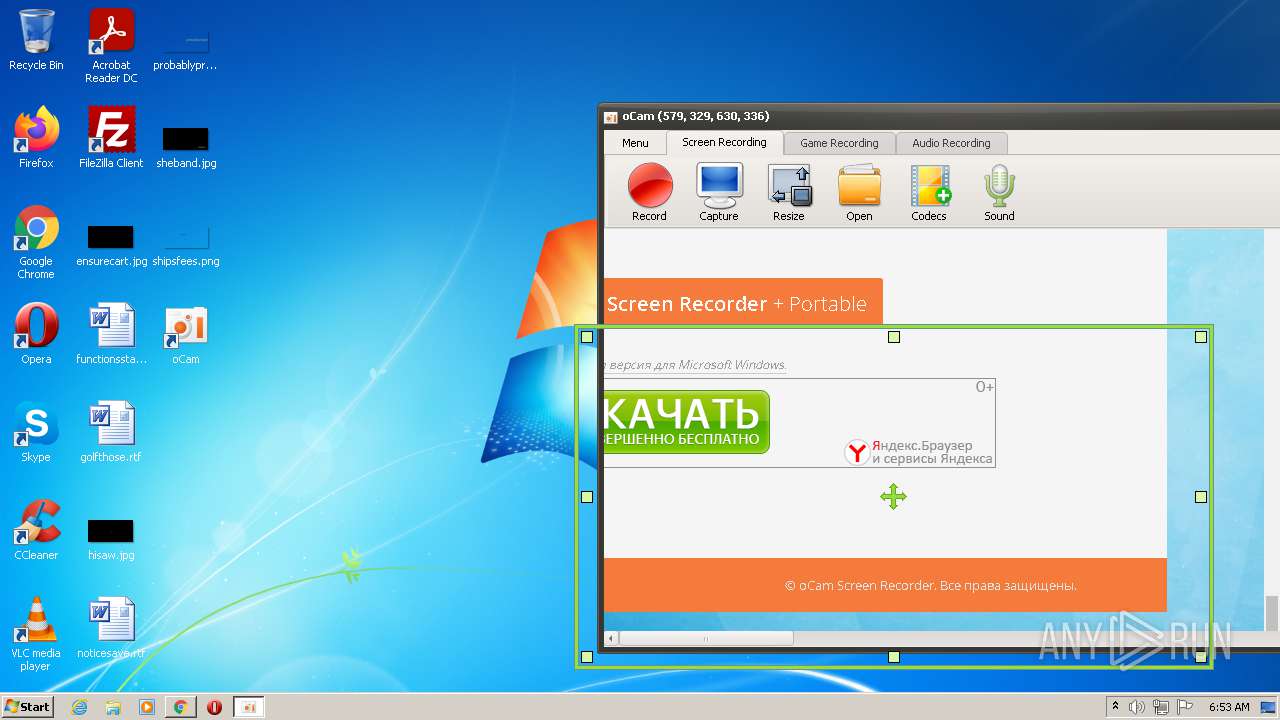Click the top-middle handle of the capture frame
Image resolution: width=1280 pixels, height=720 pixels.
tap(894, 337)
